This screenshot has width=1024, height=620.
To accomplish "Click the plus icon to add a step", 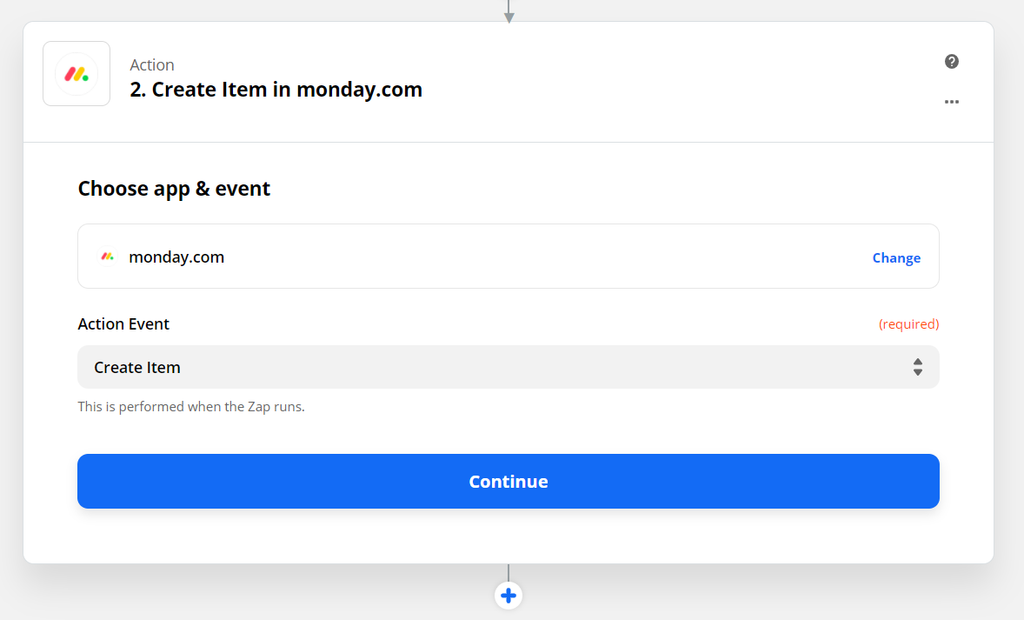I will pos(508,595).
